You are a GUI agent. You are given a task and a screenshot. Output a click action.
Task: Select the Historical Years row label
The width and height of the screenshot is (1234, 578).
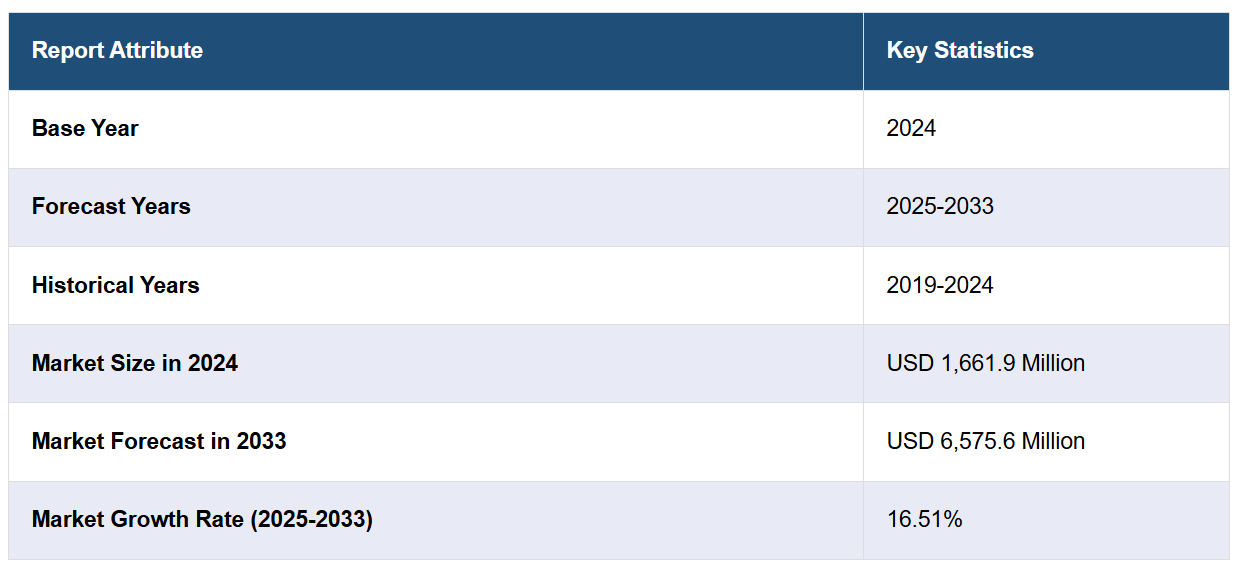115,285
